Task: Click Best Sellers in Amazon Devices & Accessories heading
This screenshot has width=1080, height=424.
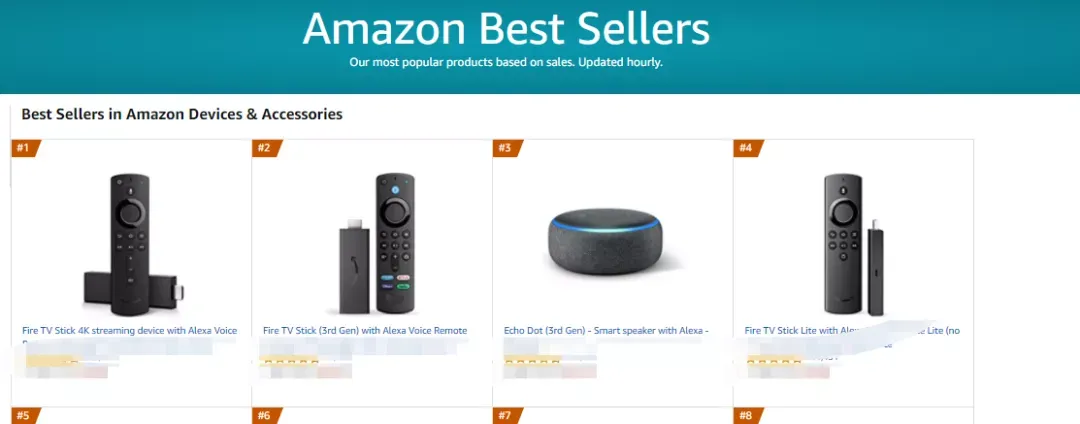Action: (182, 114)
